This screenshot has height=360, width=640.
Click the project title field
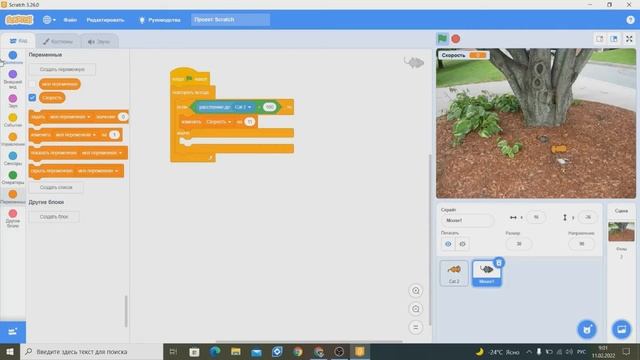[x=230, y=20]
